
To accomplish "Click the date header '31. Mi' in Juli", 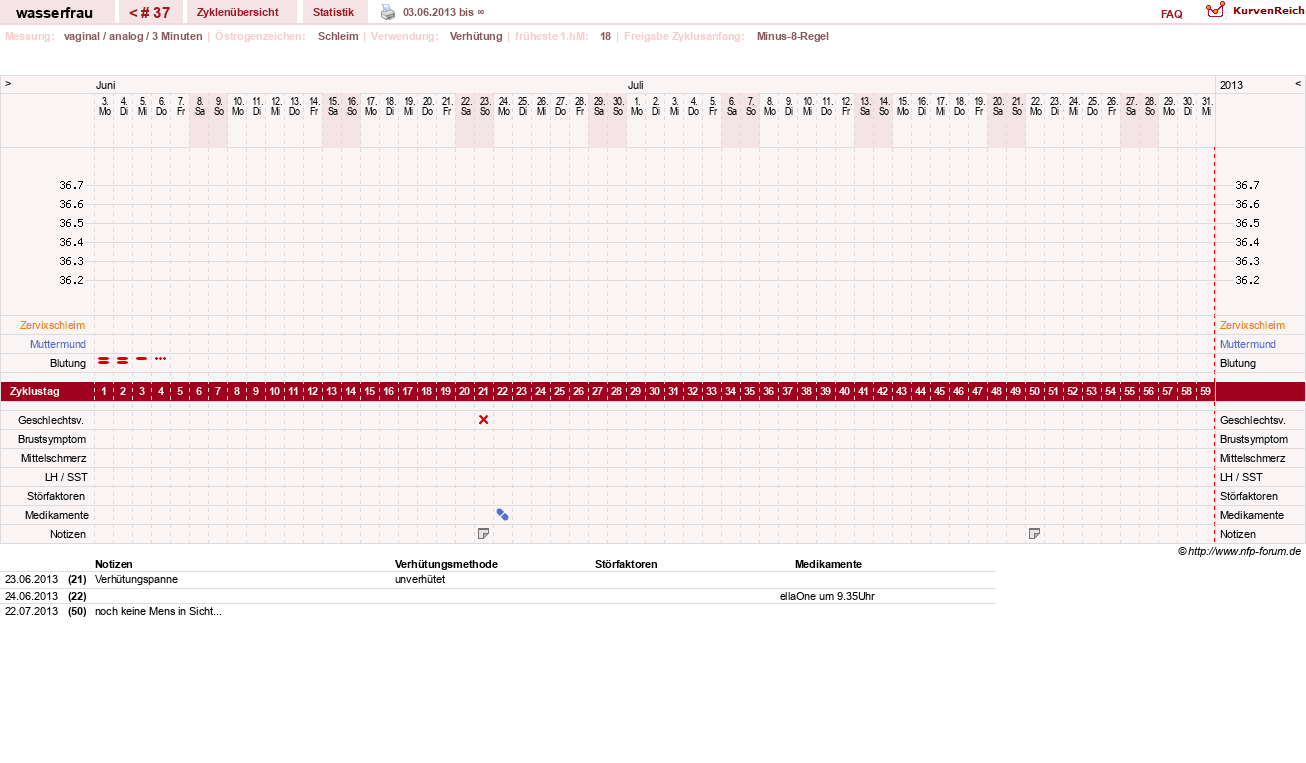I will click(1207, 106).
